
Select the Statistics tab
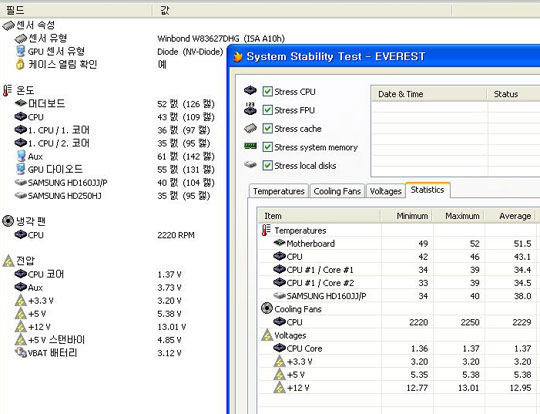tap(427, 190)
